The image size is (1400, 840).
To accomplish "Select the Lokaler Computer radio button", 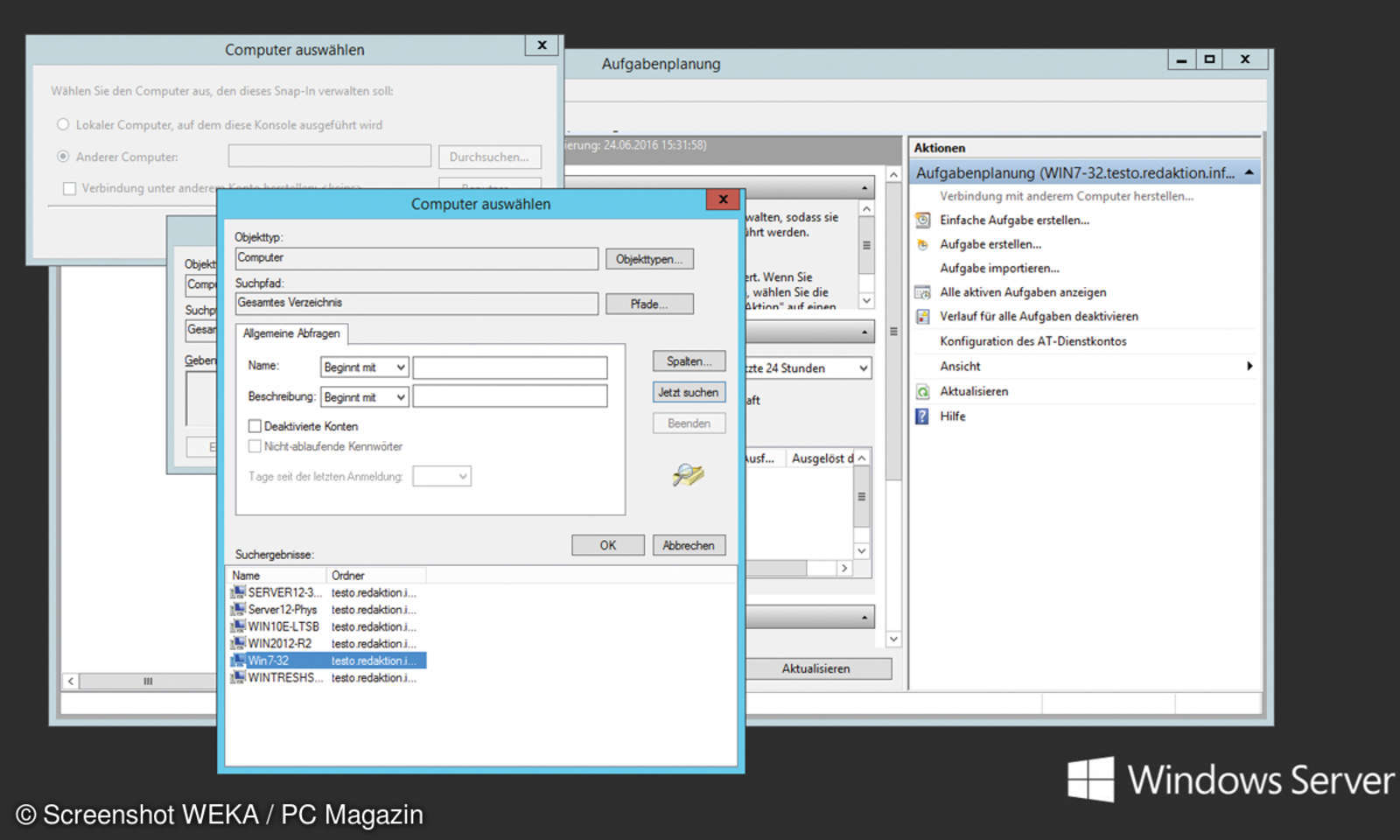I will coord(63,124).
